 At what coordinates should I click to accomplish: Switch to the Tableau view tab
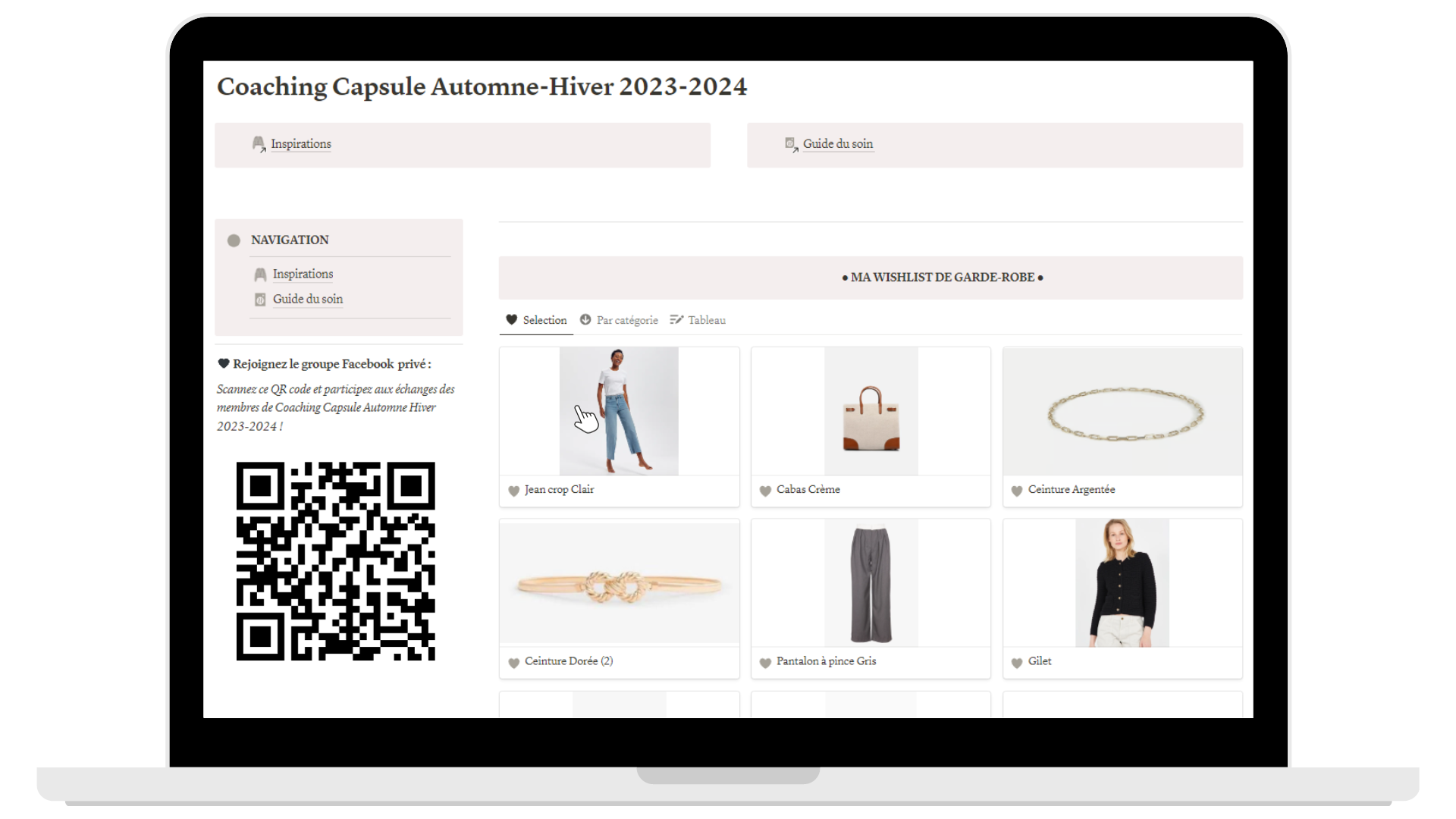pyautogui.click(x=698, y=320)
